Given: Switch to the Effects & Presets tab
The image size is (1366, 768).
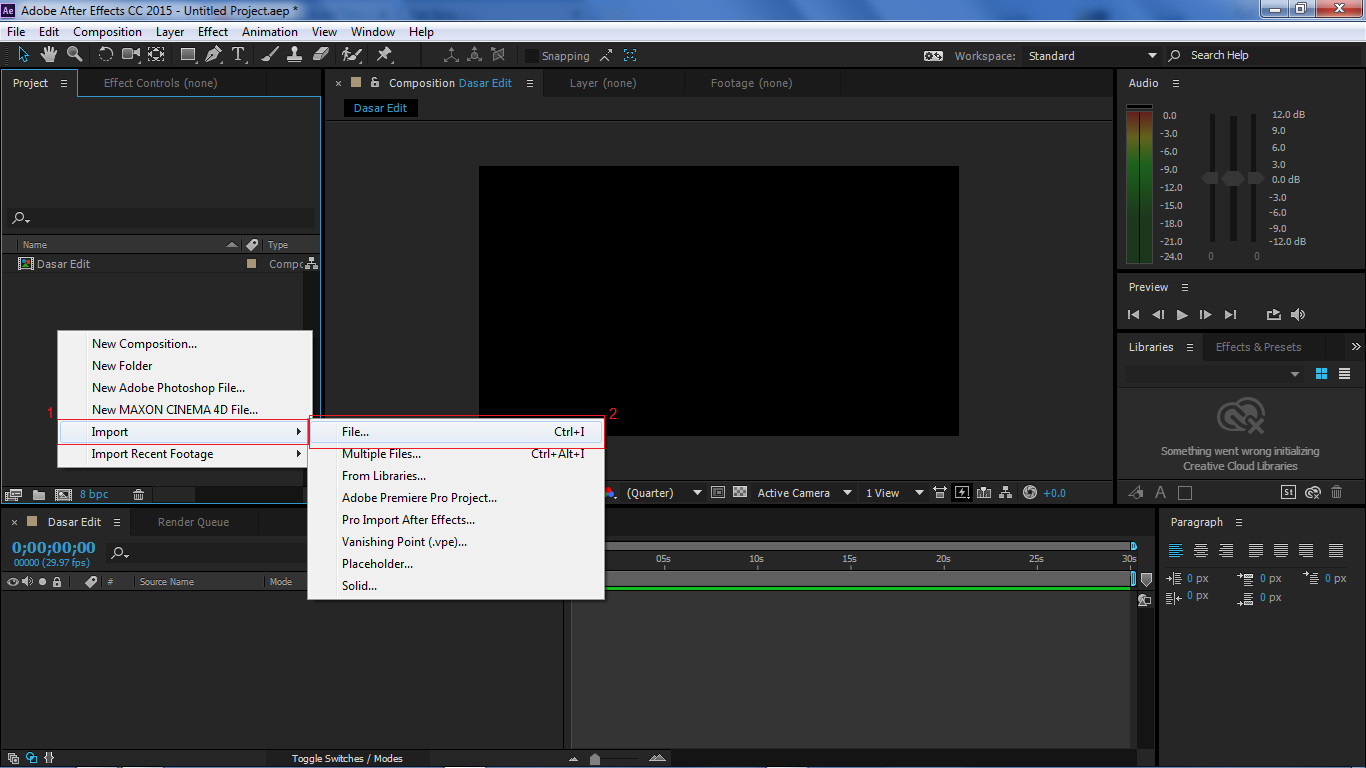Looking at the screenshot, I should tap(1258, 347).
